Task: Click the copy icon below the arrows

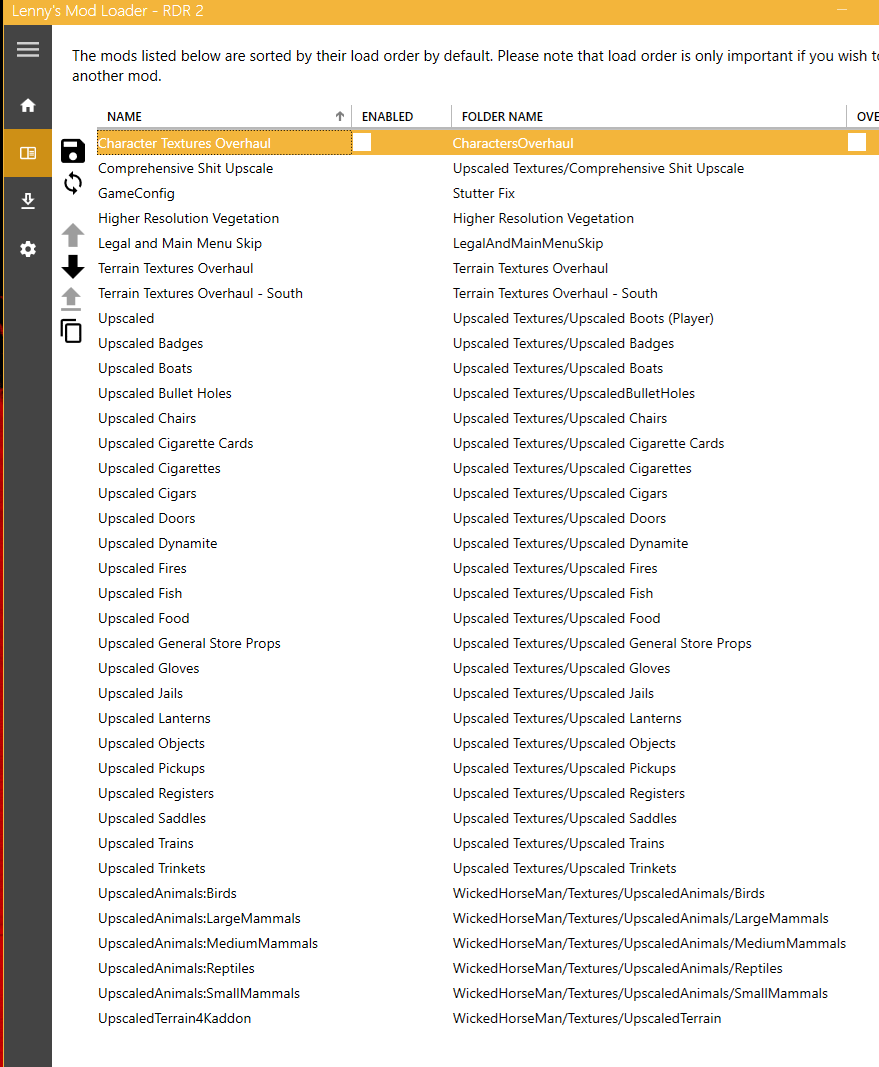Action: pyautogui.click(x=71, y=331)
